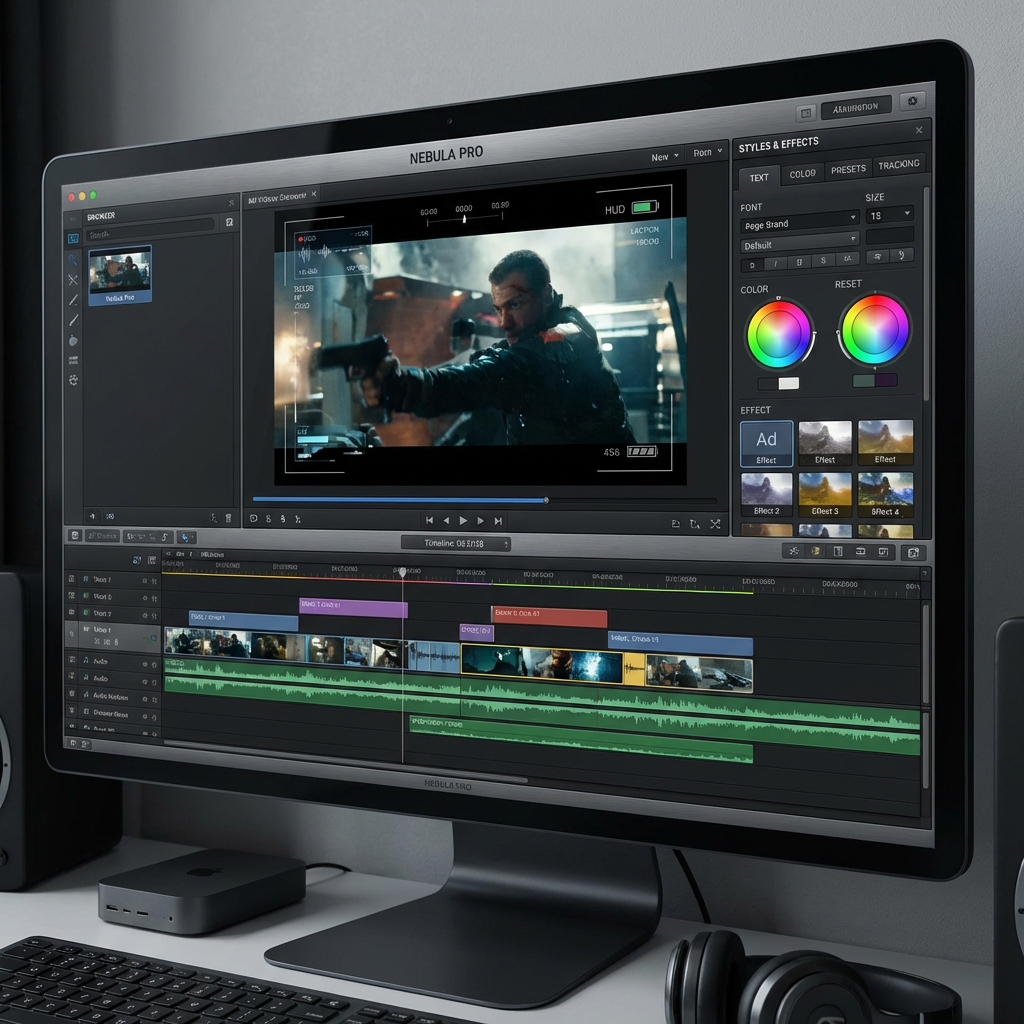Viewport: 1024px width, 1024px height.
Task: Click the left COLOR wheel
Action: tap(779, 333)
